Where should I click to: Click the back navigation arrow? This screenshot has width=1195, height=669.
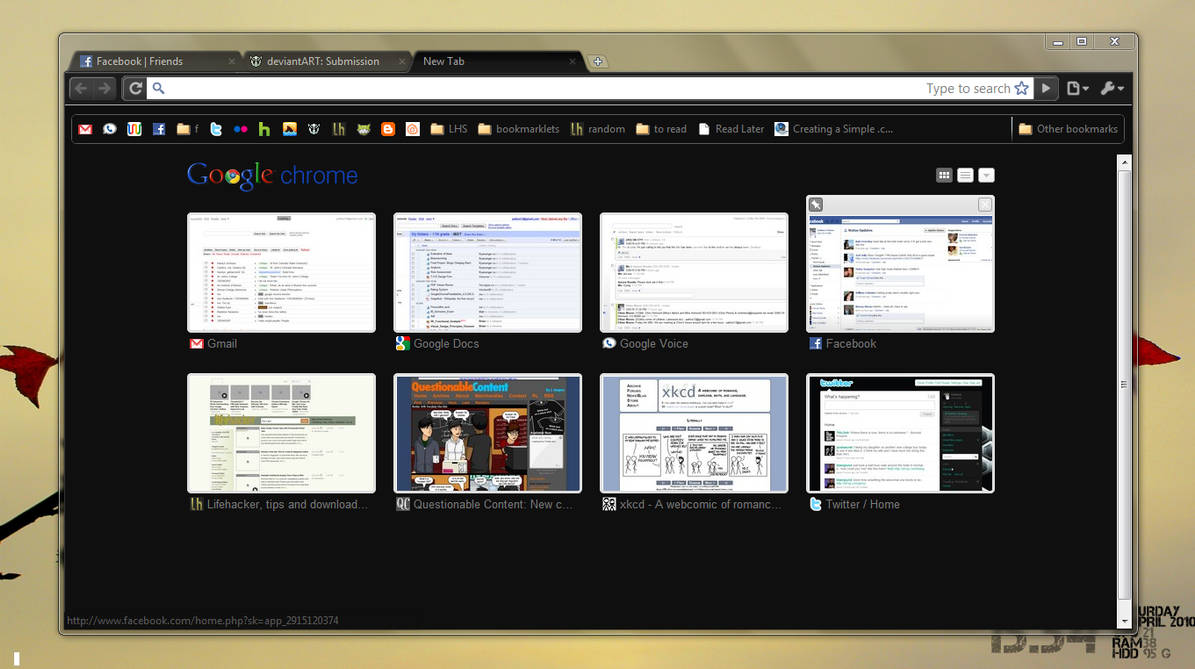[x=81, y=88]
